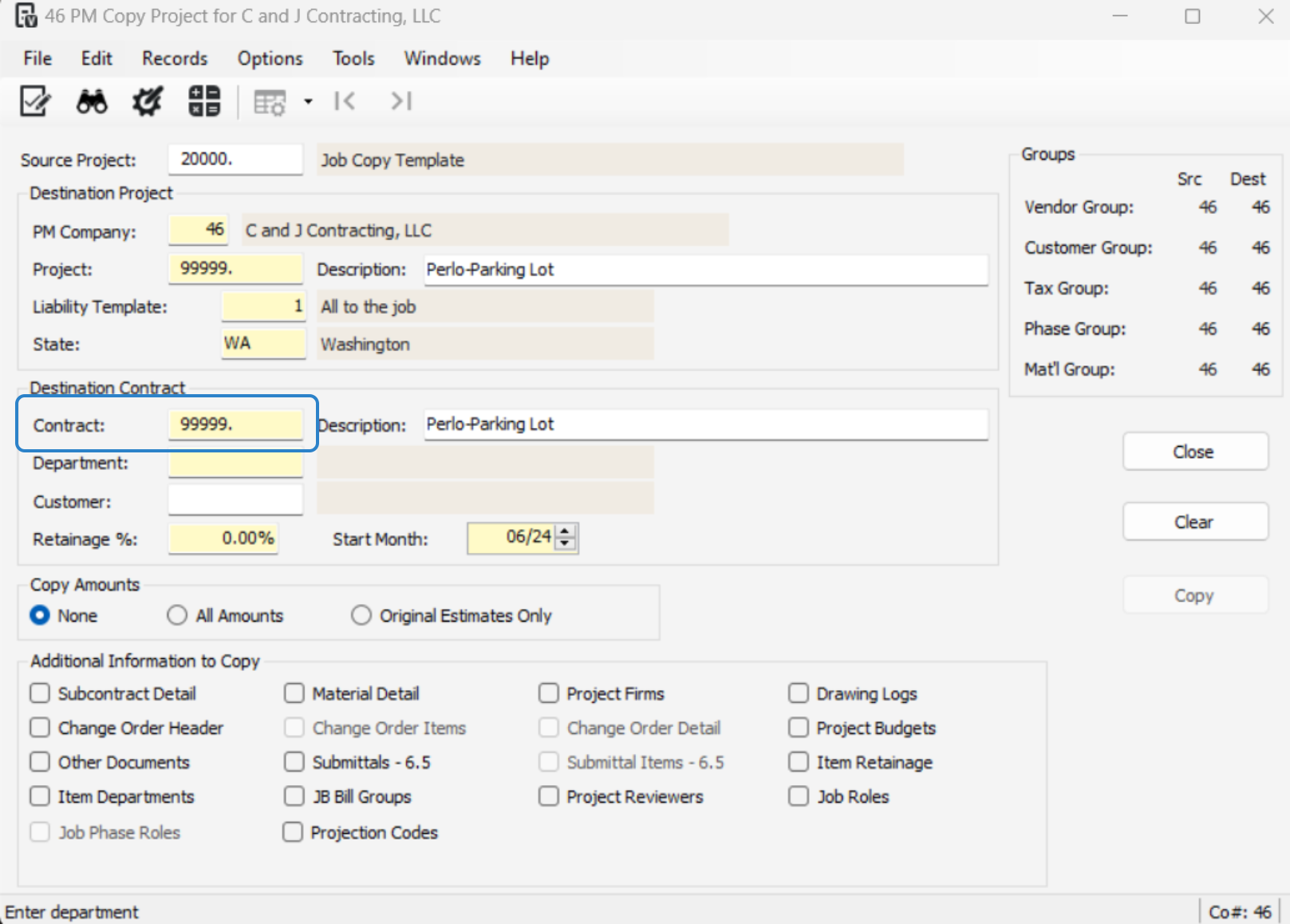Image resolution: width=1290 pixels, height=924 pixels.
Task: Click the grid settings toolbar icon
Action: (x=270, y=102)
